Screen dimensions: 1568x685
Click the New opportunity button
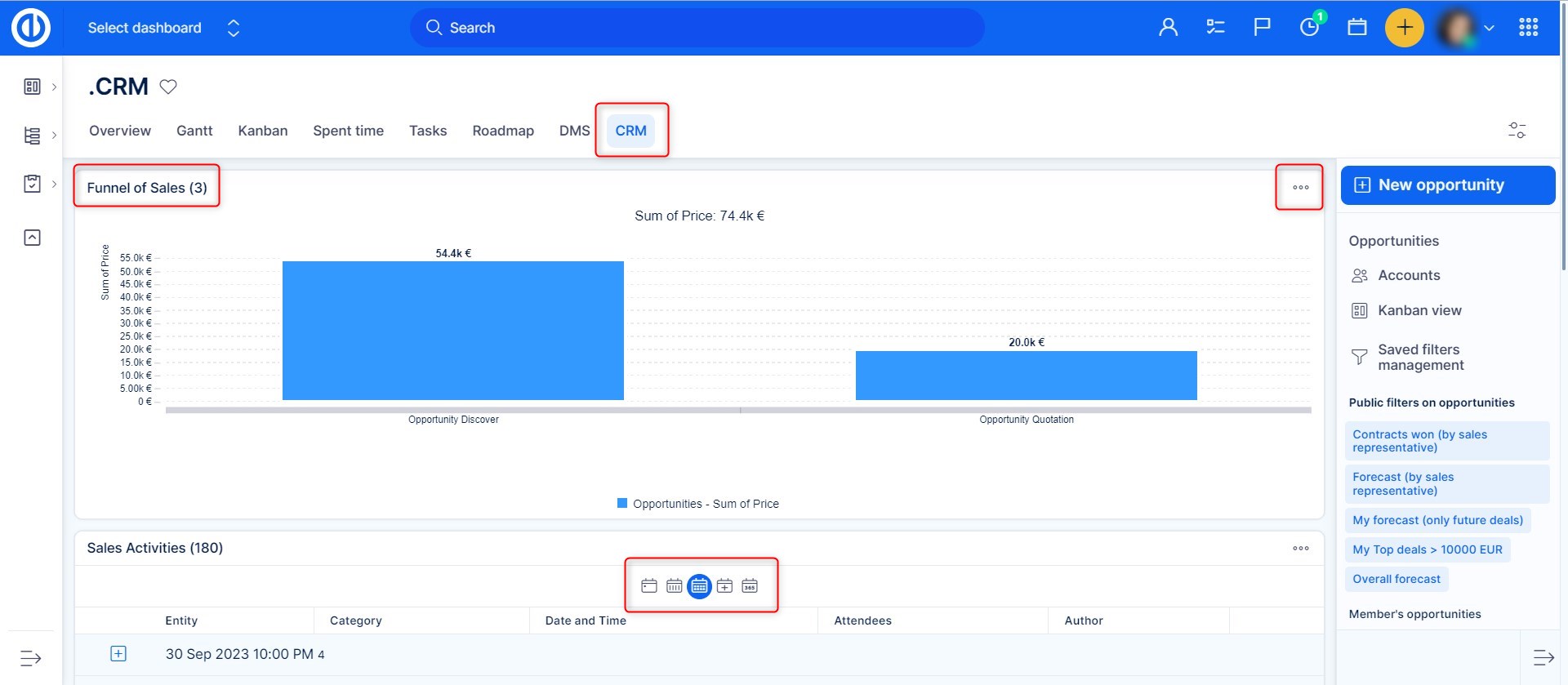point(1447,185)
